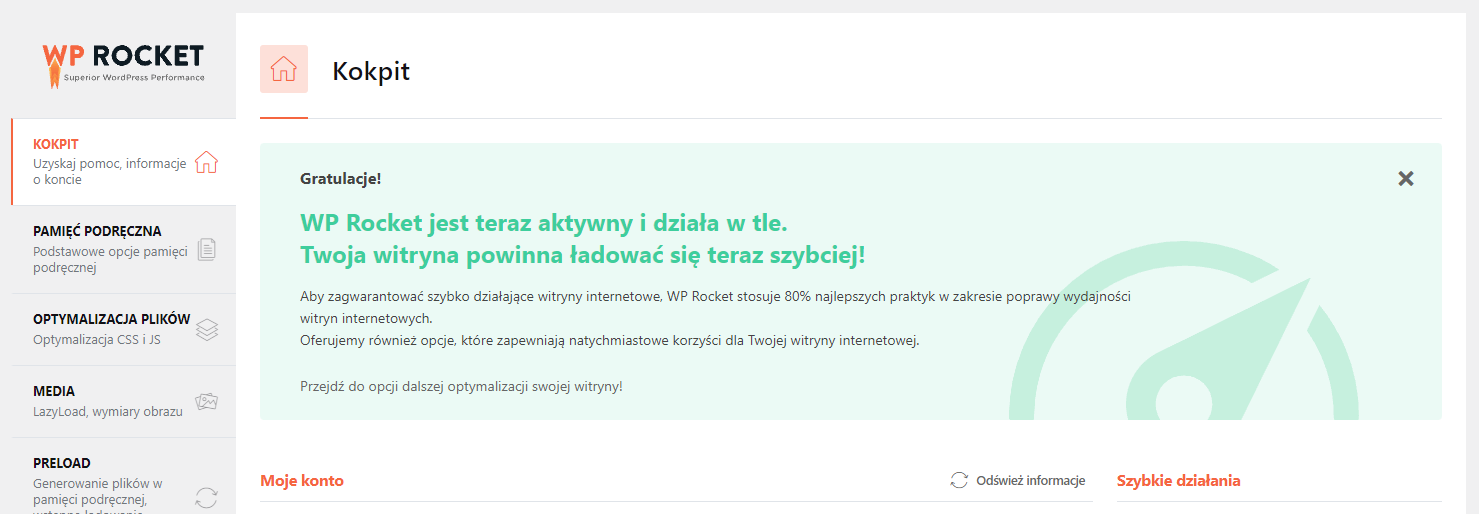Click the WP Rocket logo

123,61
